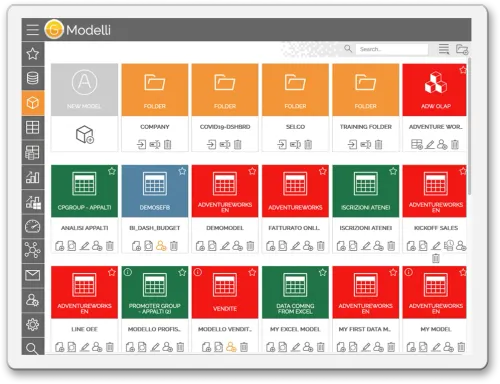The height and width of the screenshot is (384, 500).
Task: Delete the MY MODEL model
Action: (x=461, y=347)
